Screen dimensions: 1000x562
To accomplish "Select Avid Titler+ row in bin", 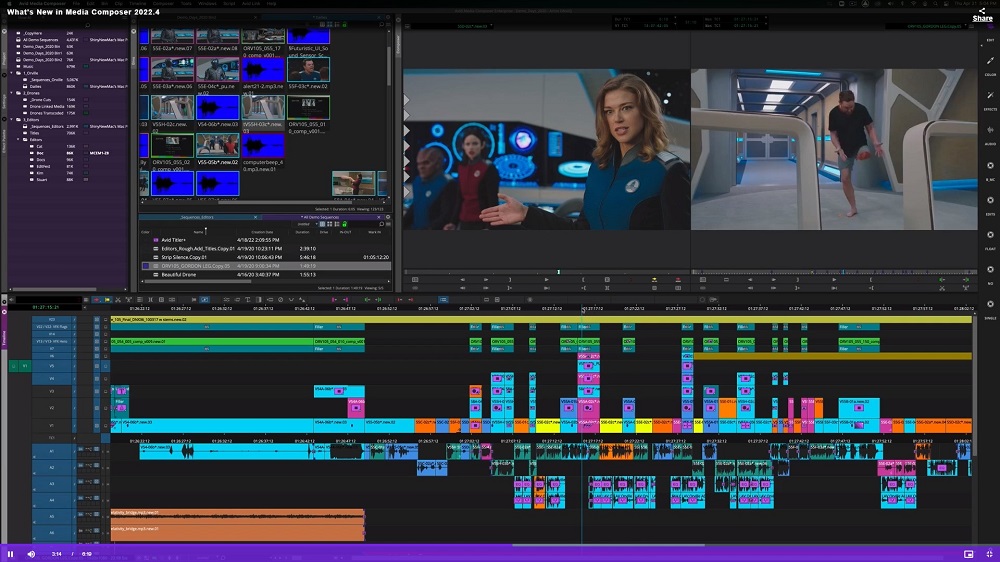I will tap(265, 240).
